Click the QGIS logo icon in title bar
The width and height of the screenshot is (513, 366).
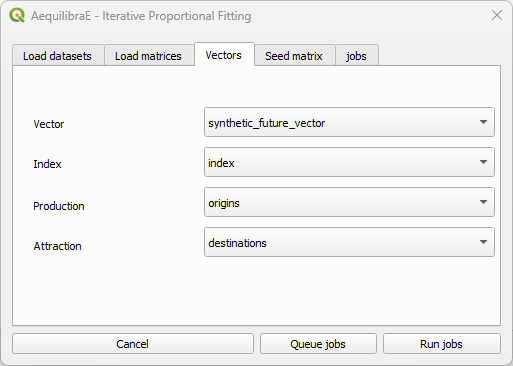pyautogui.click(x=17, y=15)
